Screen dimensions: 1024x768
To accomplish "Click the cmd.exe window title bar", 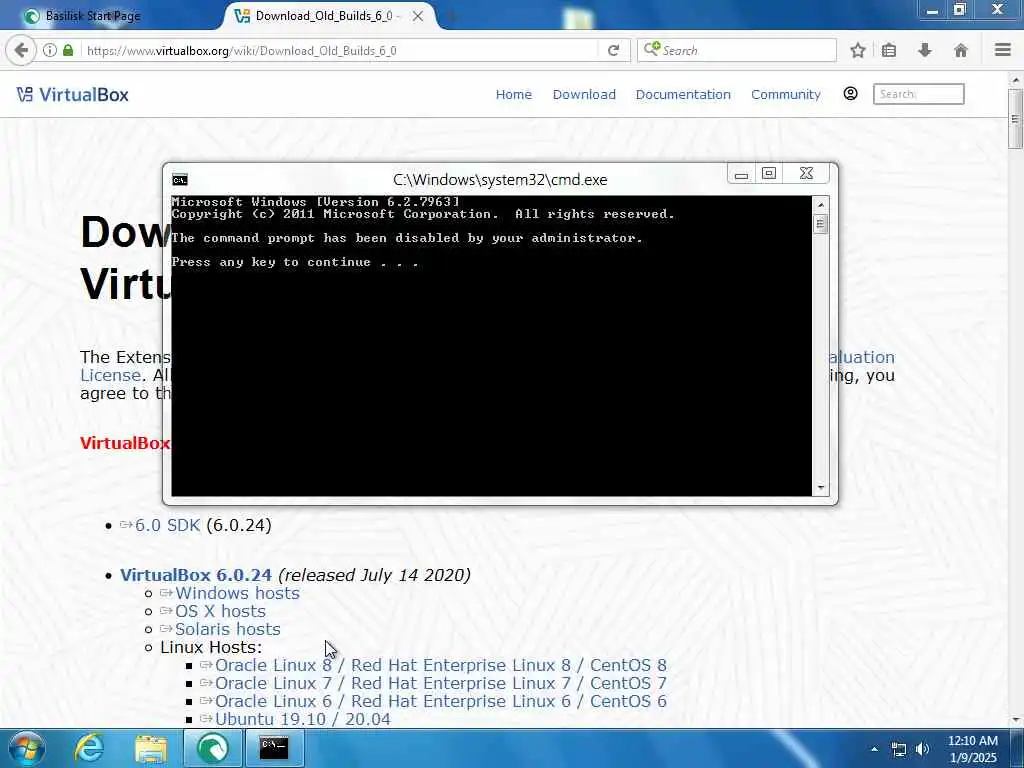I will [x=500, y=180].
